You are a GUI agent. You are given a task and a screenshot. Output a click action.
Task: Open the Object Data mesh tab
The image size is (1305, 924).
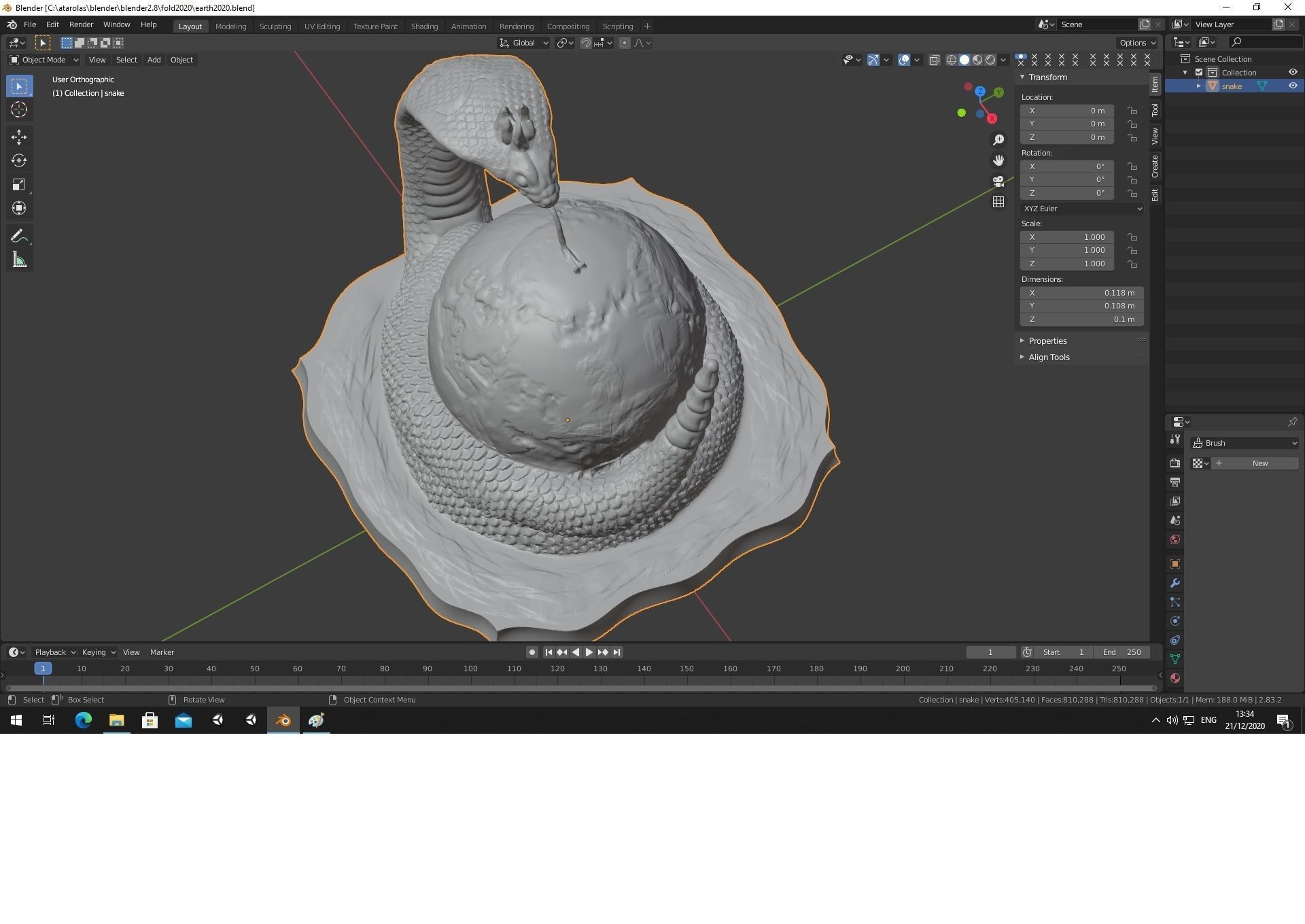coord(1175,659)
